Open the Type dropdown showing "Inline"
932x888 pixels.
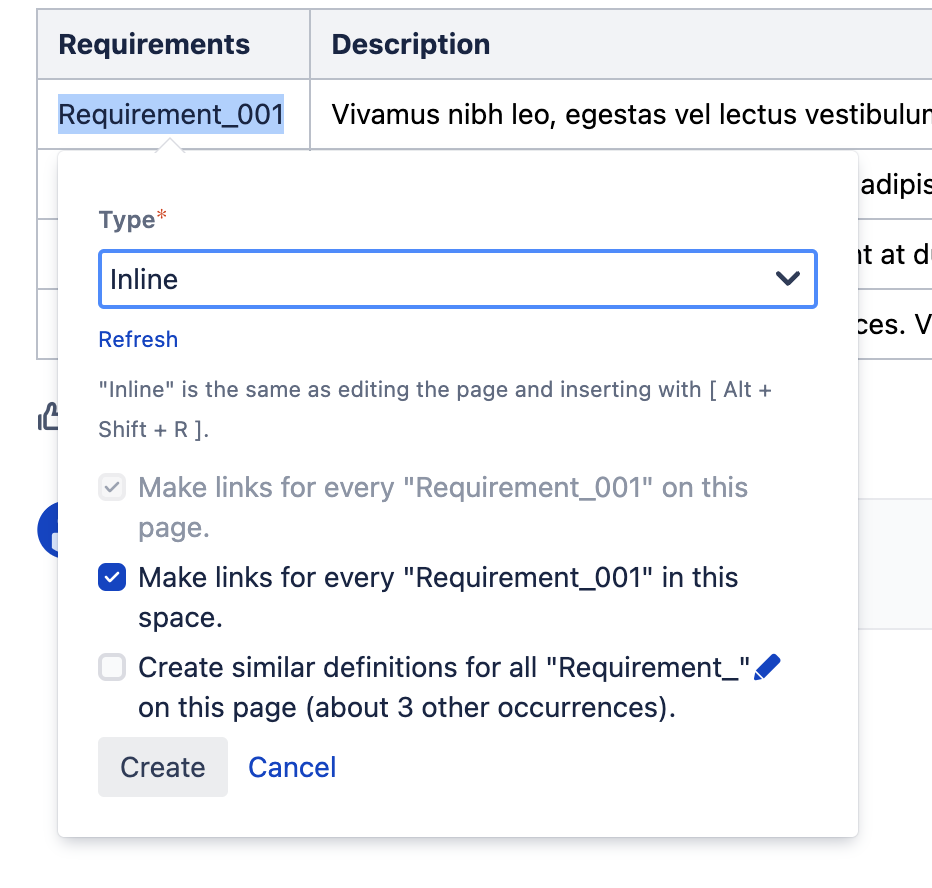[457, 279]
